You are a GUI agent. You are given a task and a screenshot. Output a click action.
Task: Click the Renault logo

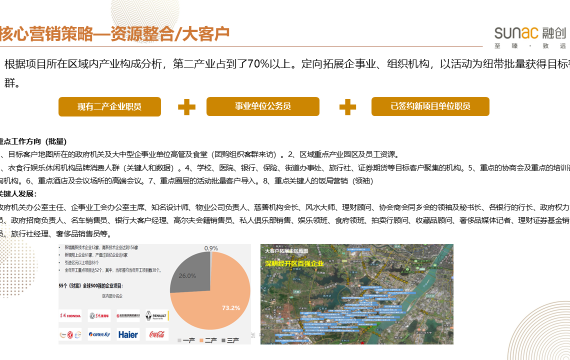click(157, 316)
